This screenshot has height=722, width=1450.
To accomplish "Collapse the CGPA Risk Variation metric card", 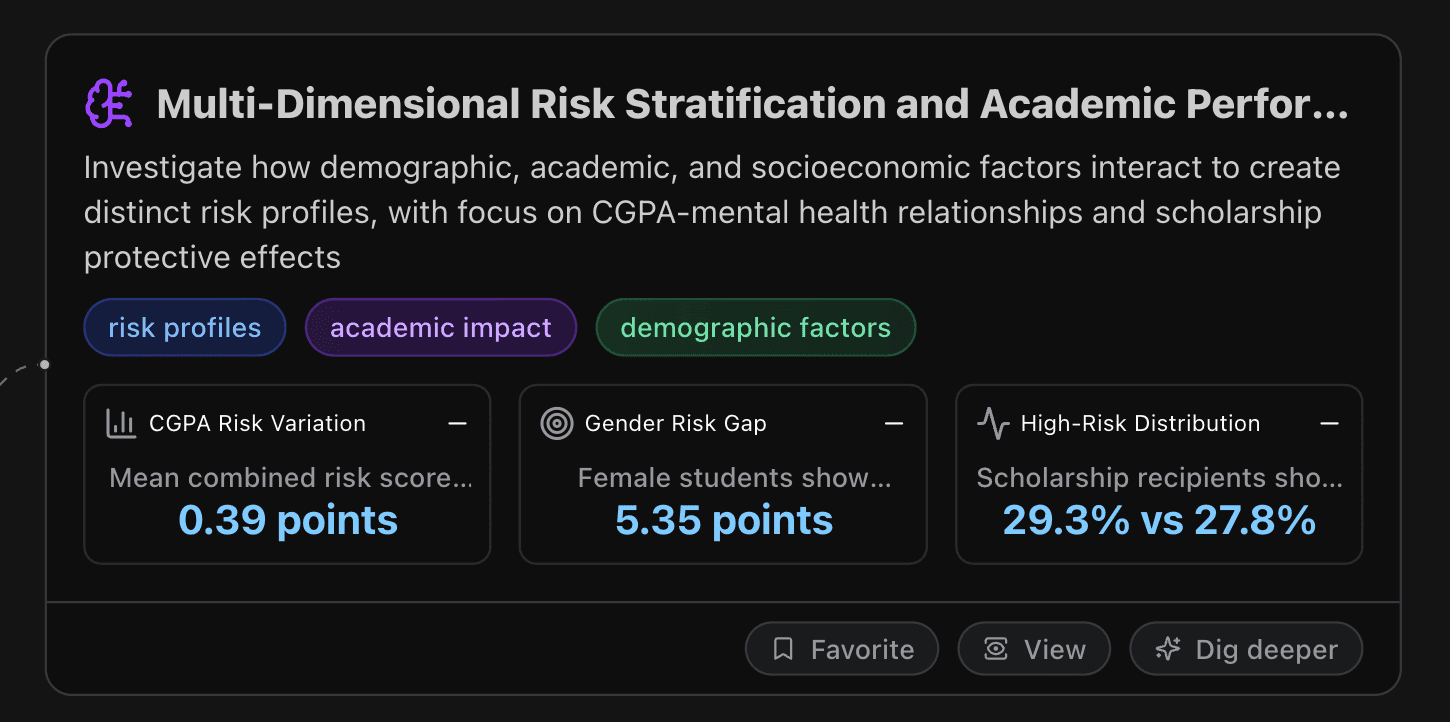I will 458,423.
